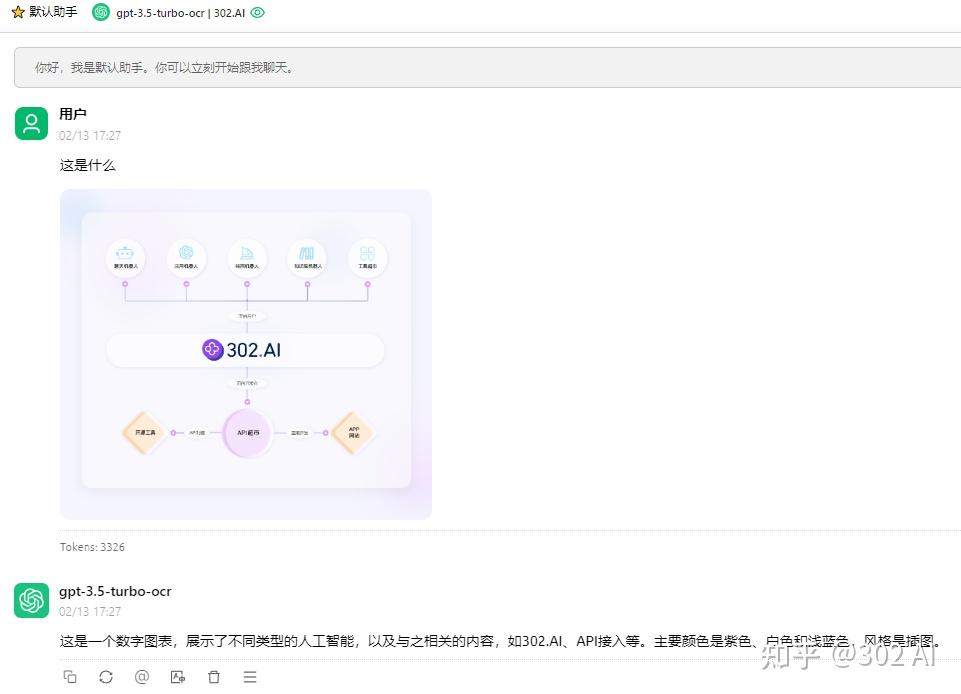
Task: Toggle the eye vision icon in header
Action: coord(258,12)
